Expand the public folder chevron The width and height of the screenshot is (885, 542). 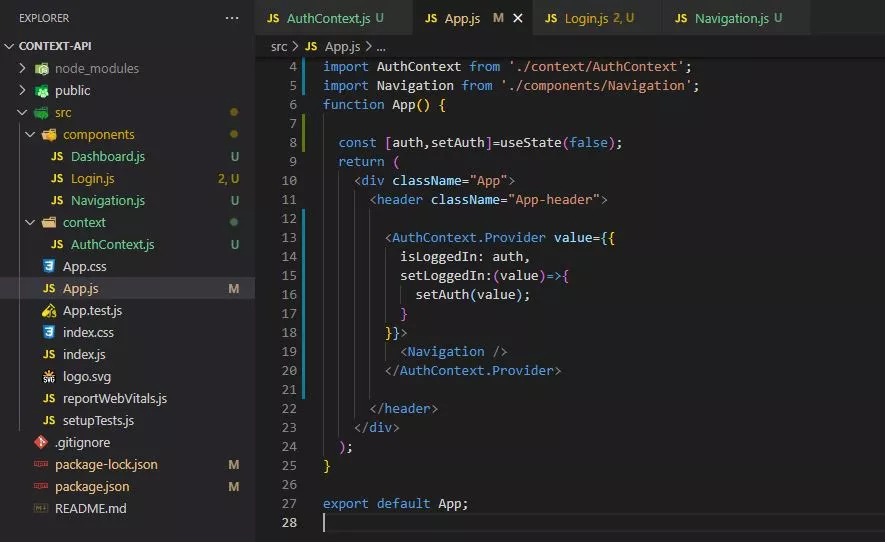point(22,90)
